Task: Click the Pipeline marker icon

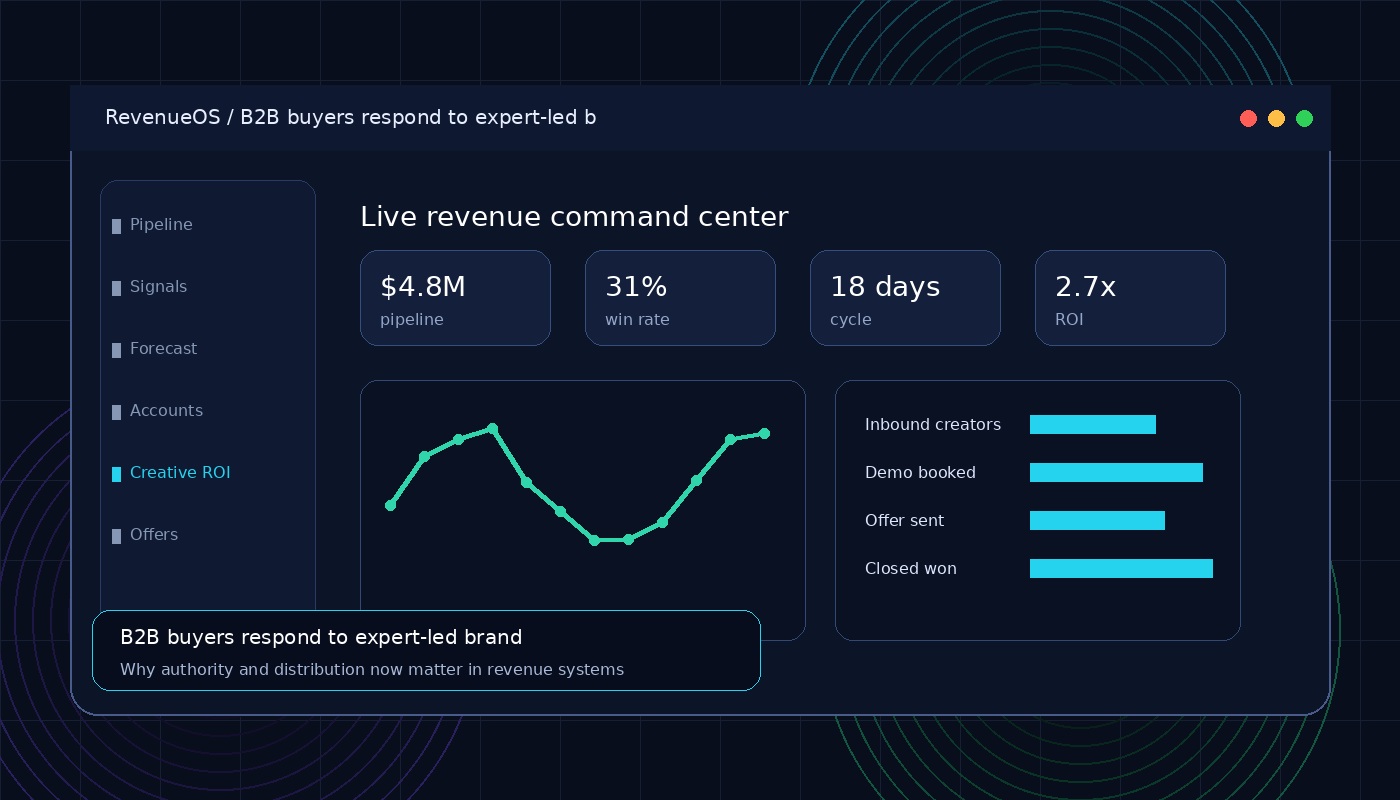Action: pyautogui.click(x=116, y=227)
